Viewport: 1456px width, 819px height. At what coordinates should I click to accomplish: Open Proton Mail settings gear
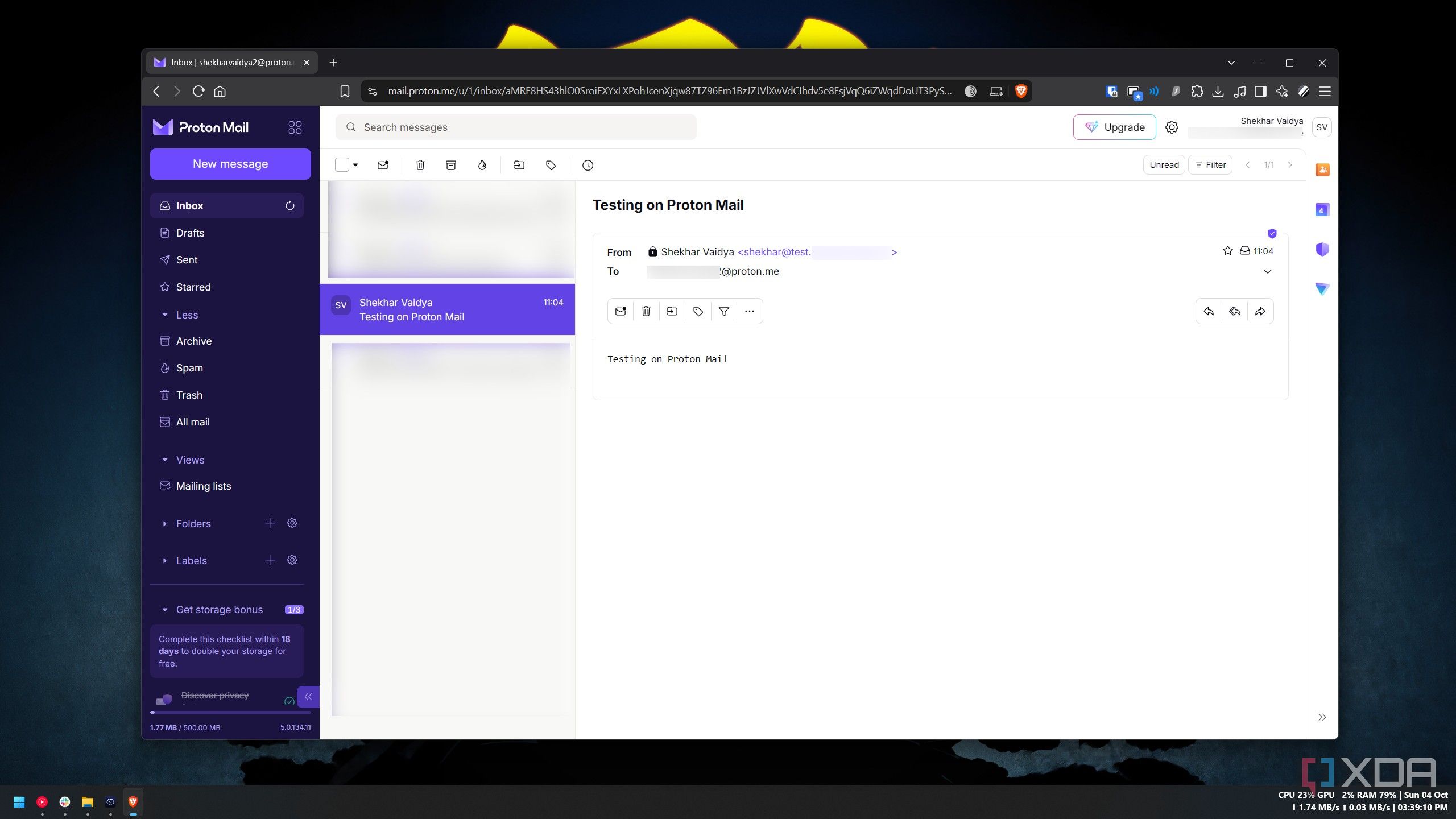pyautogui.click(x=1172, y=127)
